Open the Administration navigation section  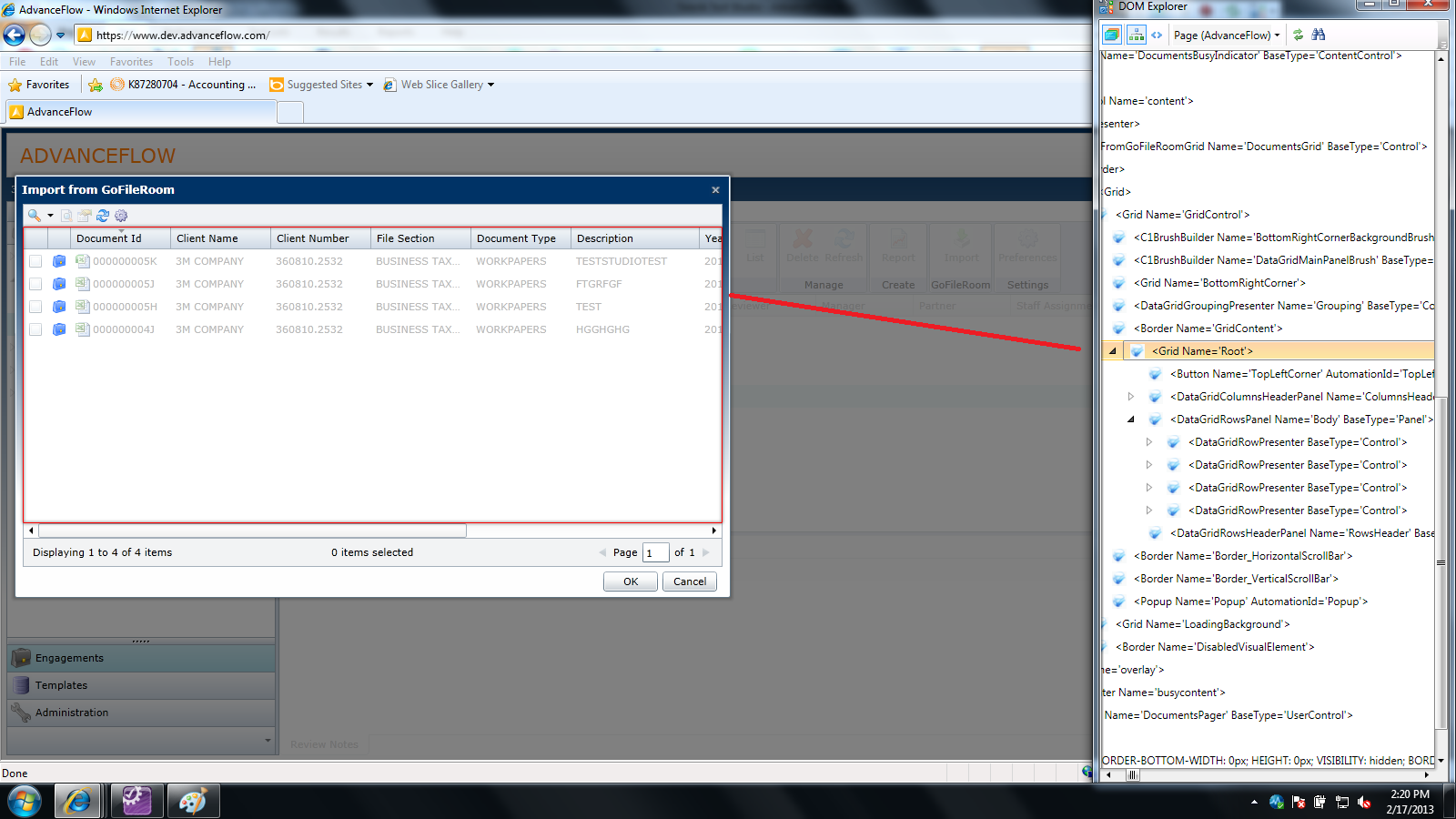click(141, 713)
